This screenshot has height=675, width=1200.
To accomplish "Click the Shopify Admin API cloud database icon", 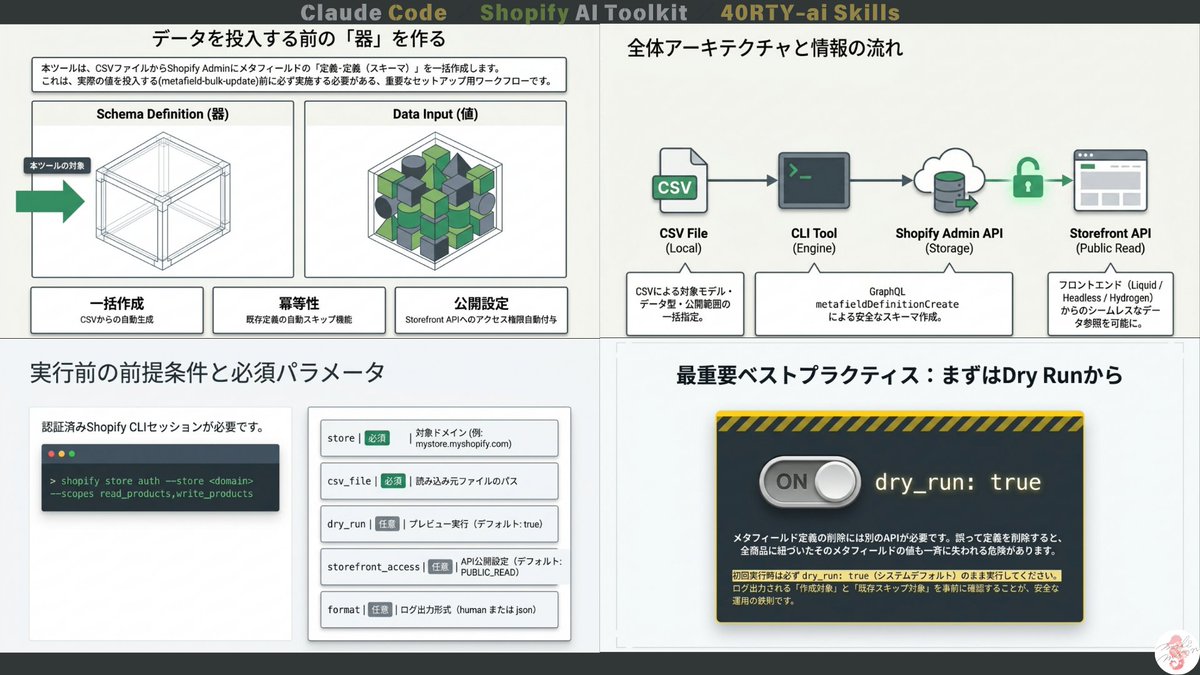I will (948, 183).
